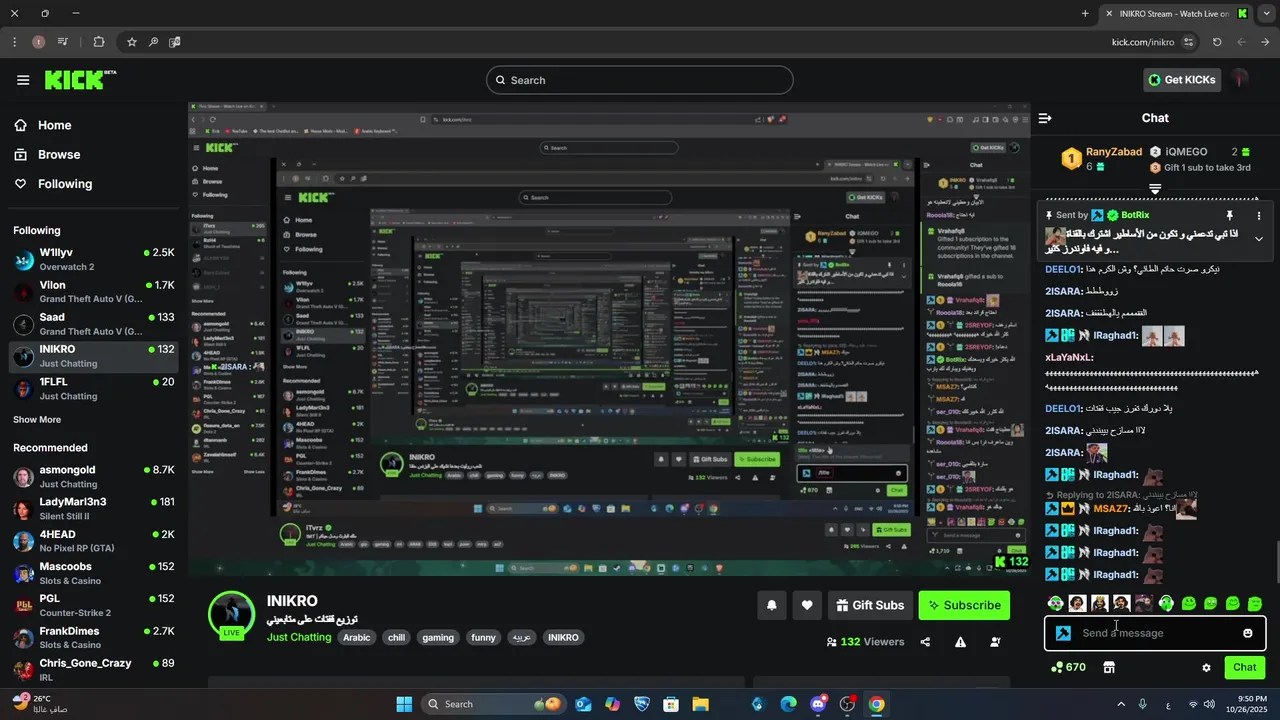Open user actions icon beside report
This screenshot has height=720, width=1280.
[995, 642]
